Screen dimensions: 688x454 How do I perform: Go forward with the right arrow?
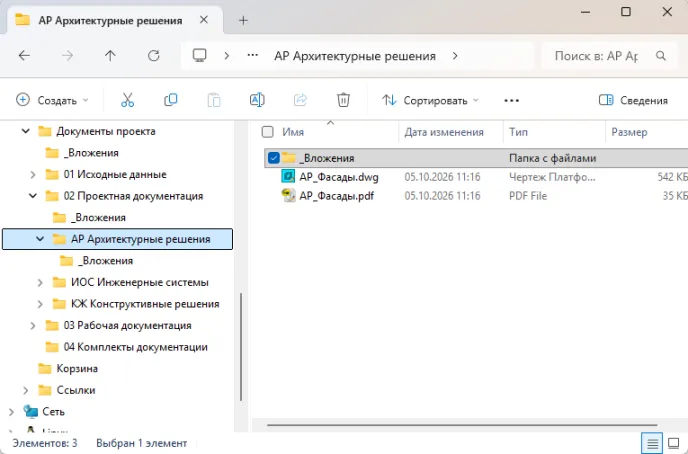[x=67, y=56]
